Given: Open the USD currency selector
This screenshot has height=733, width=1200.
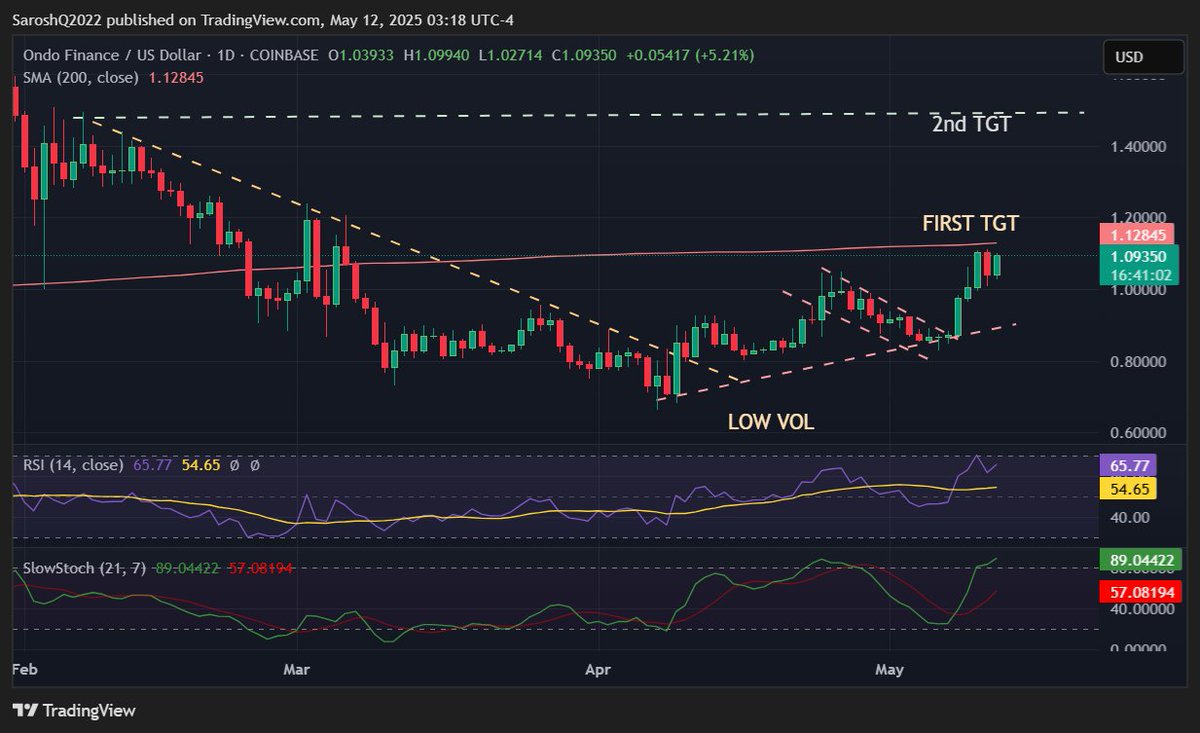Looking at the screenshot, I should click(x=1141, y=57).
